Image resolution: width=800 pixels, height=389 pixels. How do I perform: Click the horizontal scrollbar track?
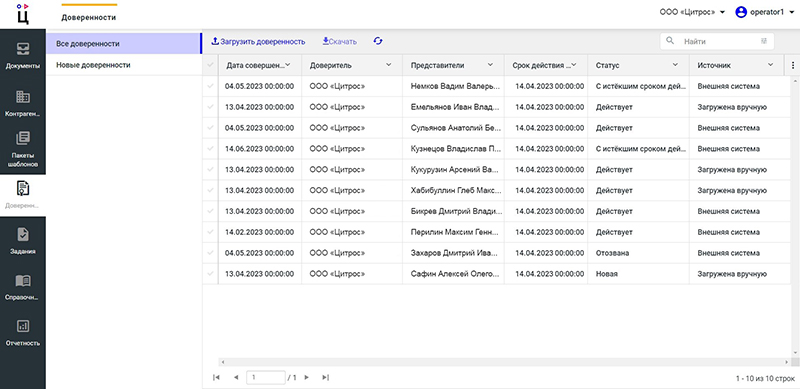[x=505, y=362]
